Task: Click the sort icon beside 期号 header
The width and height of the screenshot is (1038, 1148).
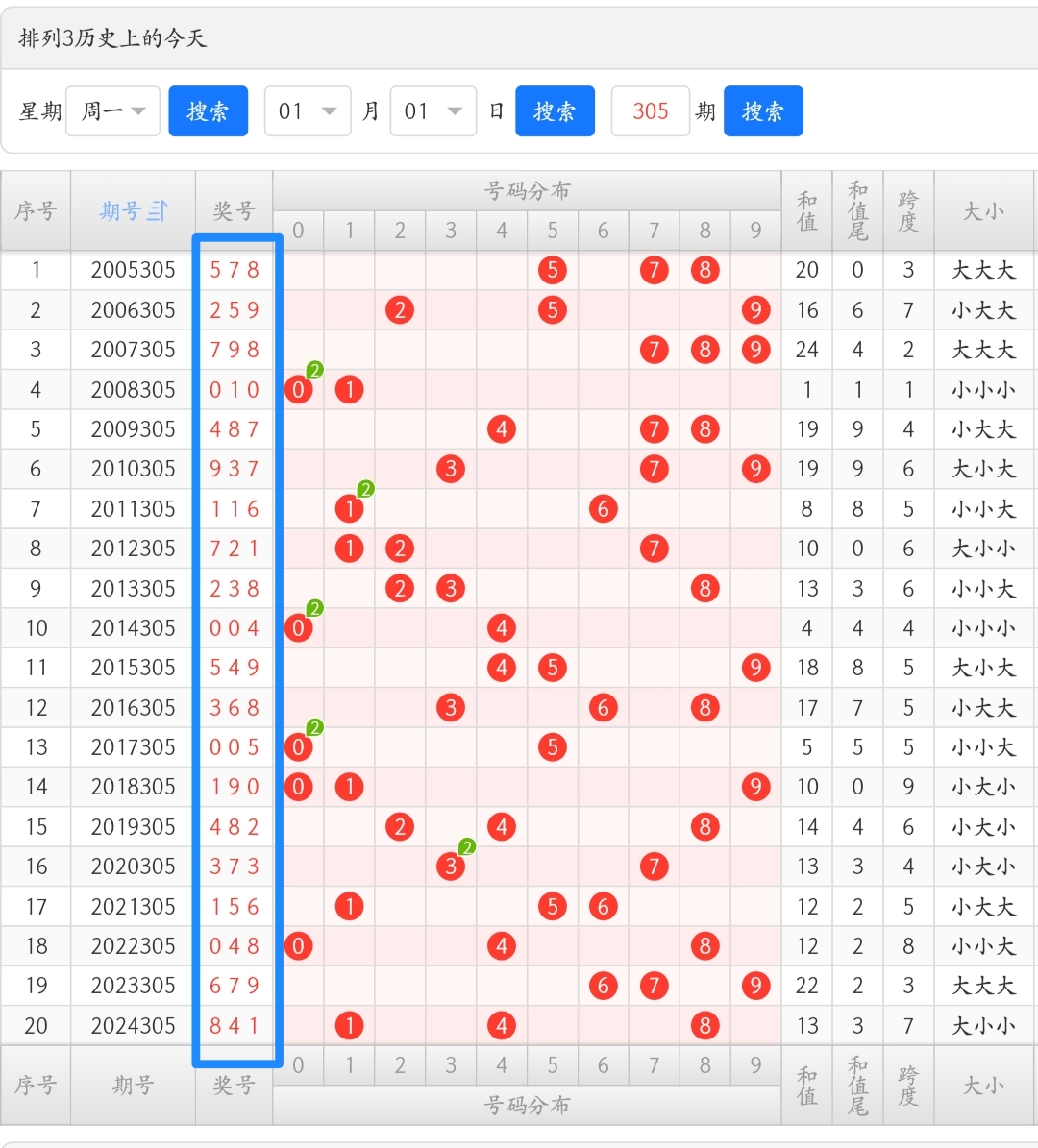Action: click(x=159, y=210)
